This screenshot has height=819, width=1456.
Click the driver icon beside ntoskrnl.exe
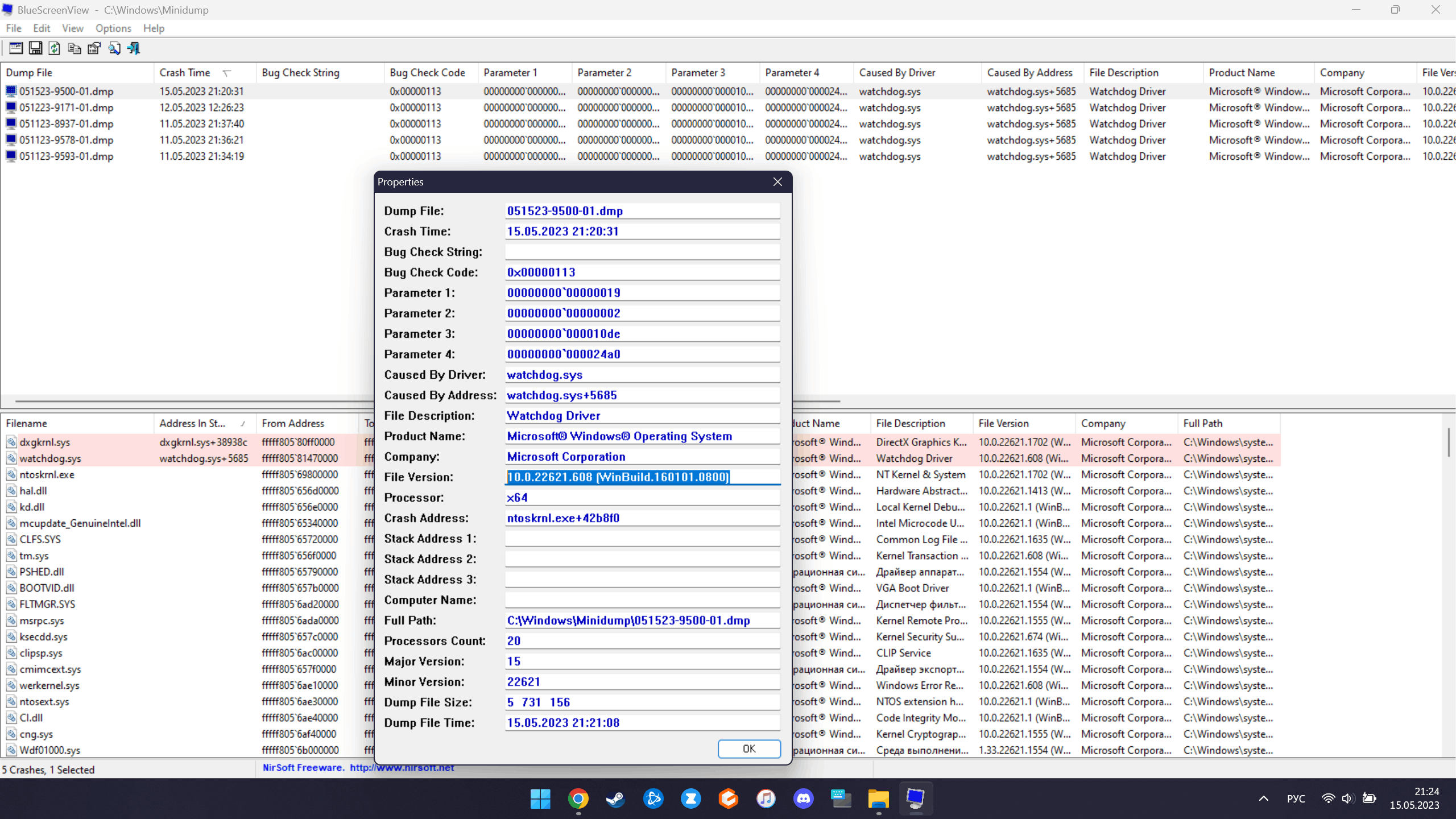pyautogui.click(x=11, y=474)
